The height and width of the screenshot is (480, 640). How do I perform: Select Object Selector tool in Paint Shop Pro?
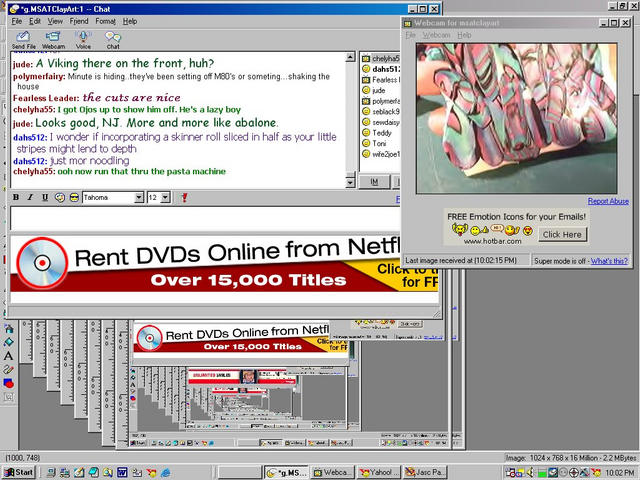tap(9, 397)
